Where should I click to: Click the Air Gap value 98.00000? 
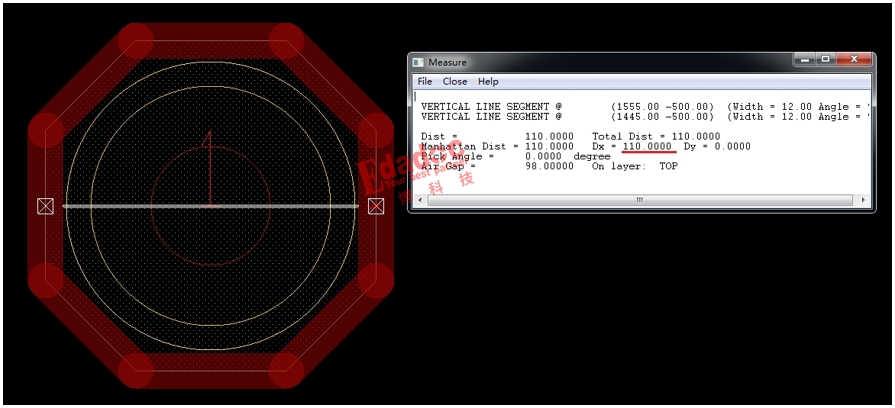[549, 166]
